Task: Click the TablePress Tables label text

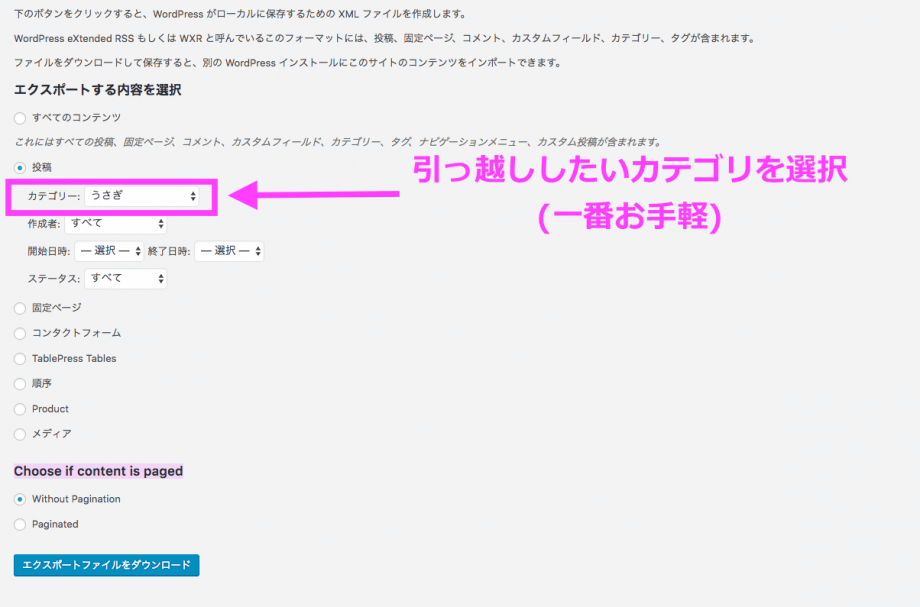Action: [x=74, y=359]
